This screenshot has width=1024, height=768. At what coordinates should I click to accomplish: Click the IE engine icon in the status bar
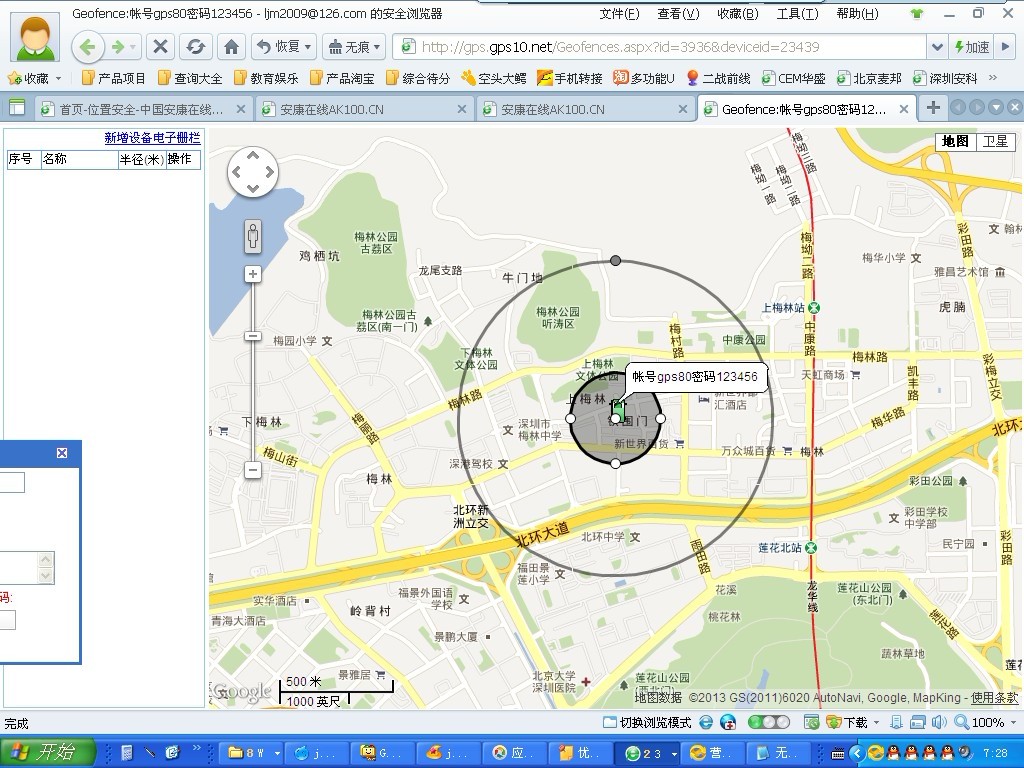[x=706, y=722]
